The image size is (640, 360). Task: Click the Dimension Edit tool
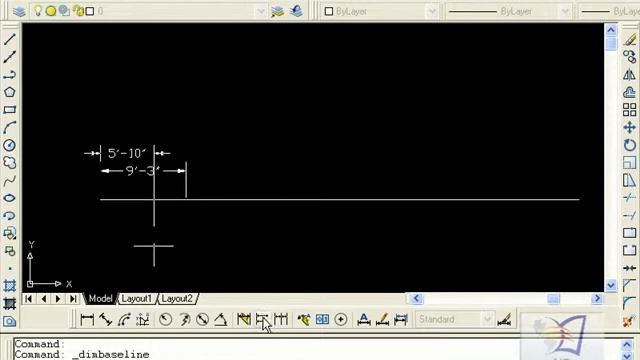pos(363,319)
